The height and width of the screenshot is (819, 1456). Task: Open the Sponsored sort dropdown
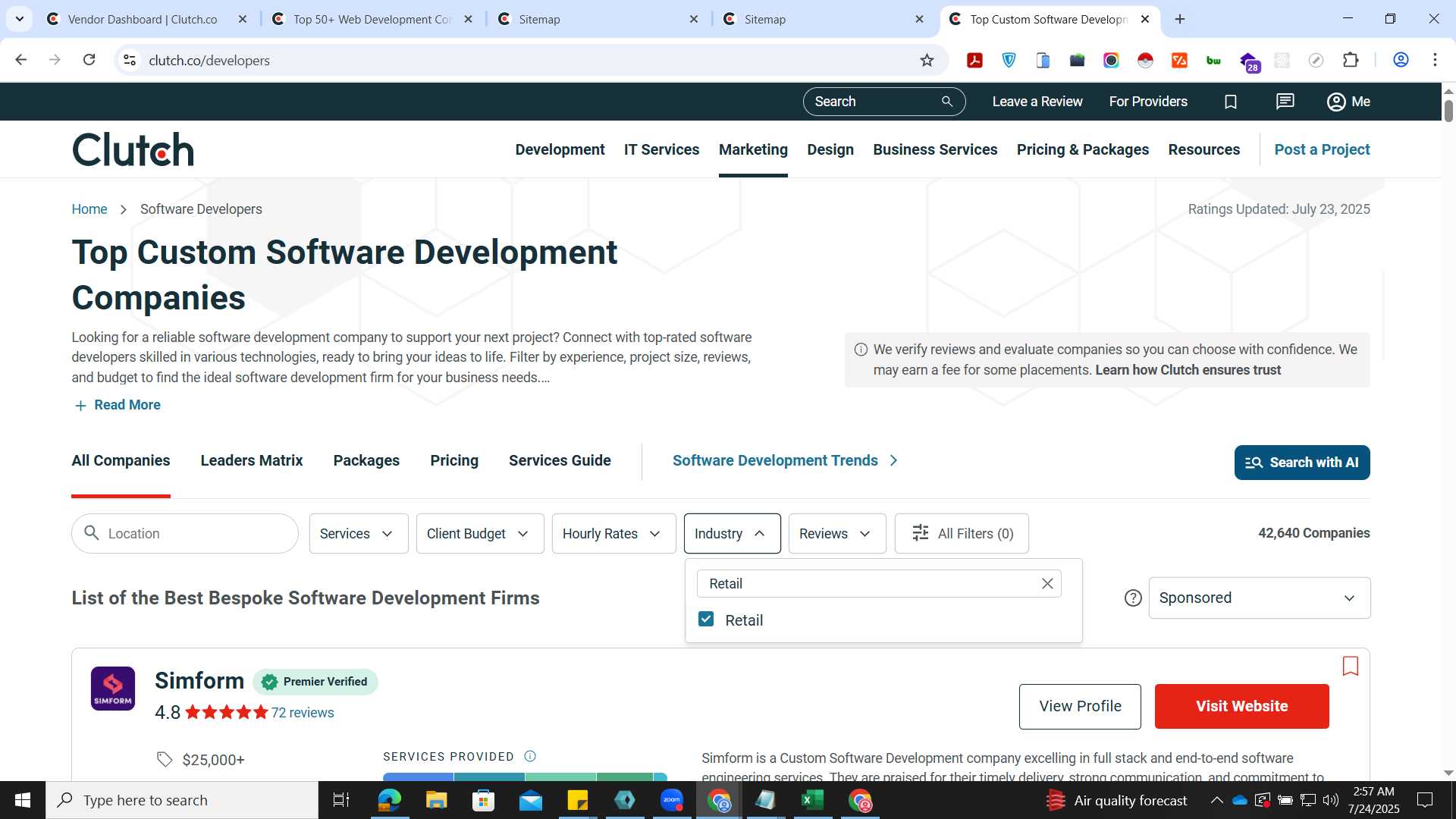coord(1259,598)
